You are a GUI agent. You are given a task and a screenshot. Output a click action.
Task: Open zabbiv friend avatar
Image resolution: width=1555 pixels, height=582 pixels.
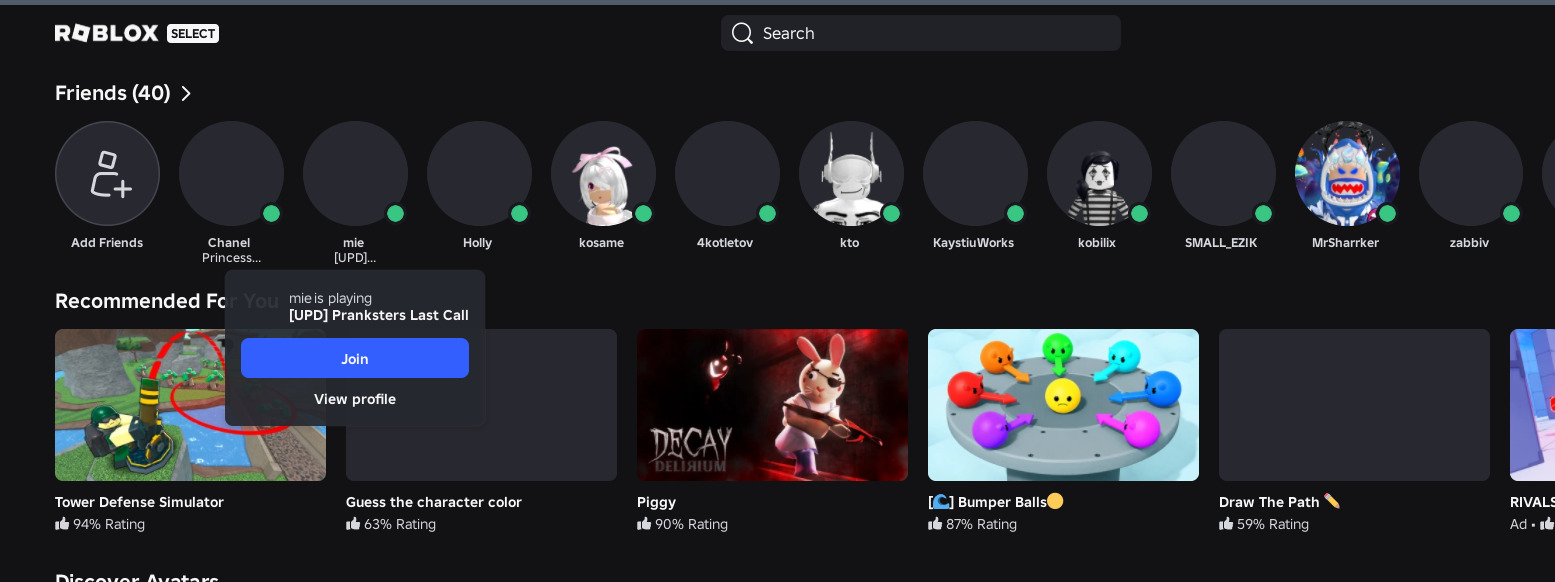[x=1471, y=174]
